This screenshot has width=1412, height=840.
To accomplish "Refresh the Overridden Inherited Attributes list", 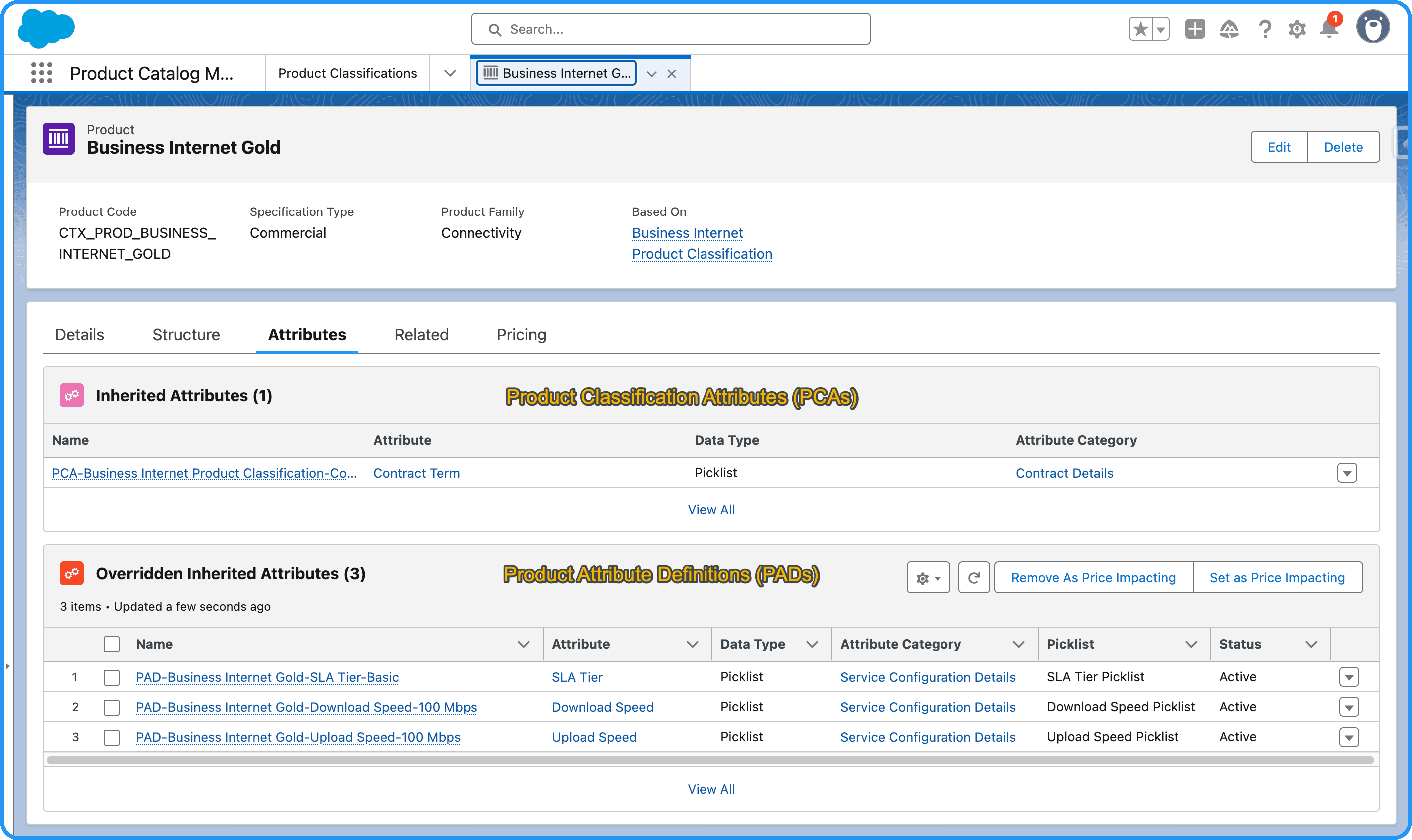I will click(974, 577).
